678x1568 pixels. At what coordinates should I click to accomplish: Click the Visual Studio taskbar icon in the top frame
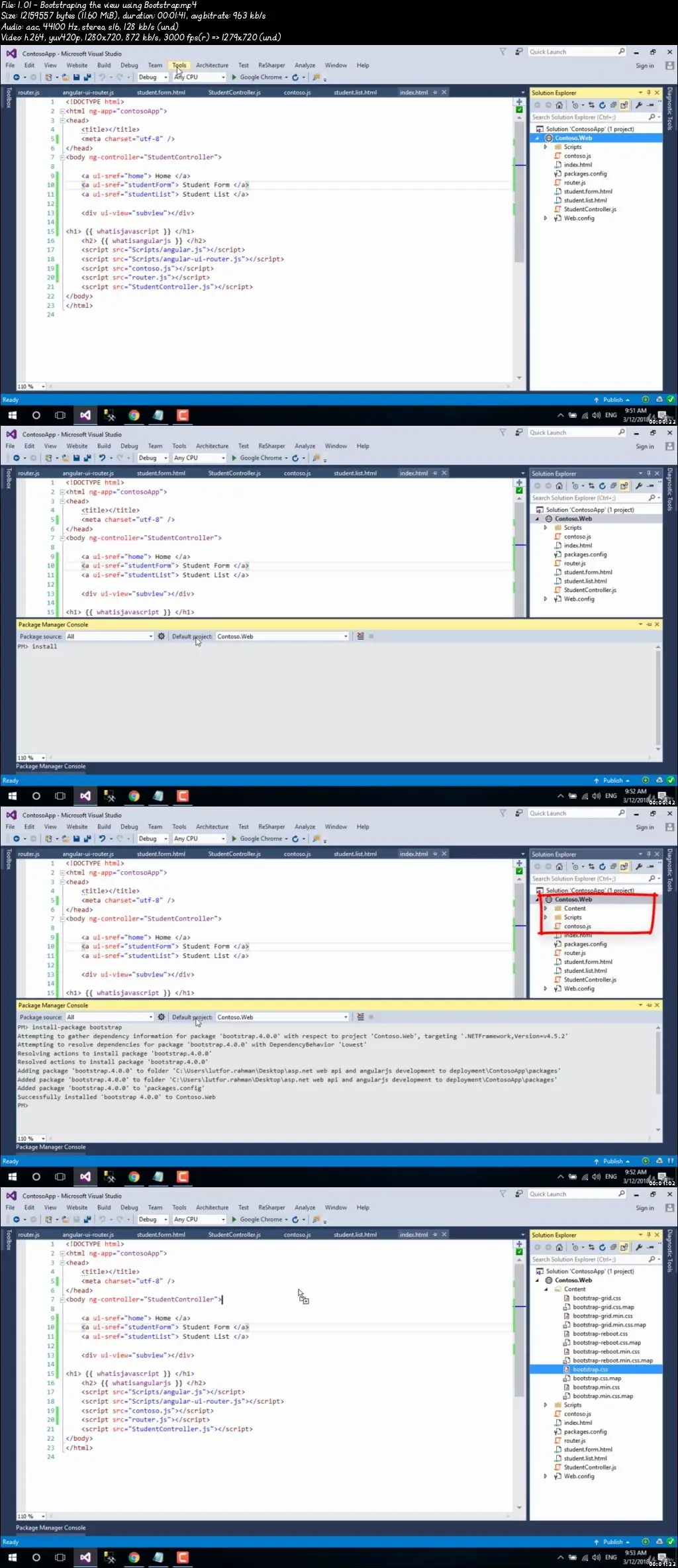[85, 415]
